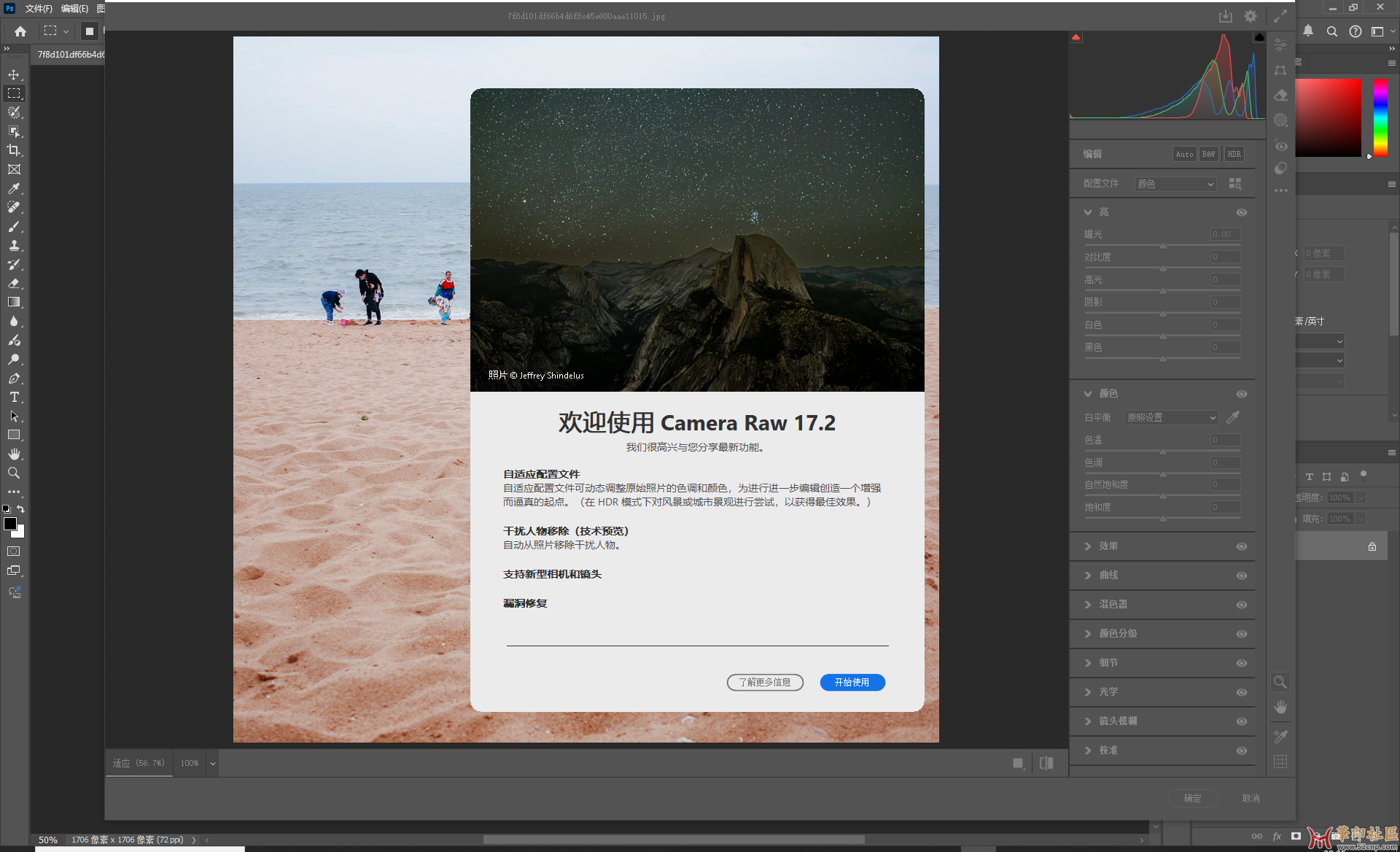
Task: Click the 开始使用 button
Action: 852,683
